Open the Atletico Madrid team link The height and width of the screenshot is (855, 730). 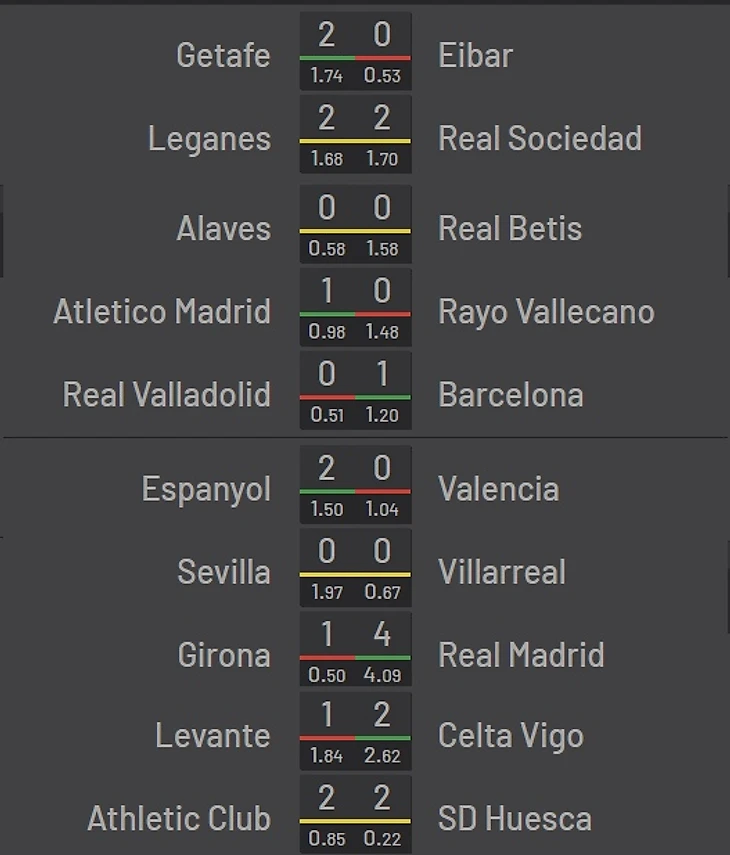click(x=162, y=311)
